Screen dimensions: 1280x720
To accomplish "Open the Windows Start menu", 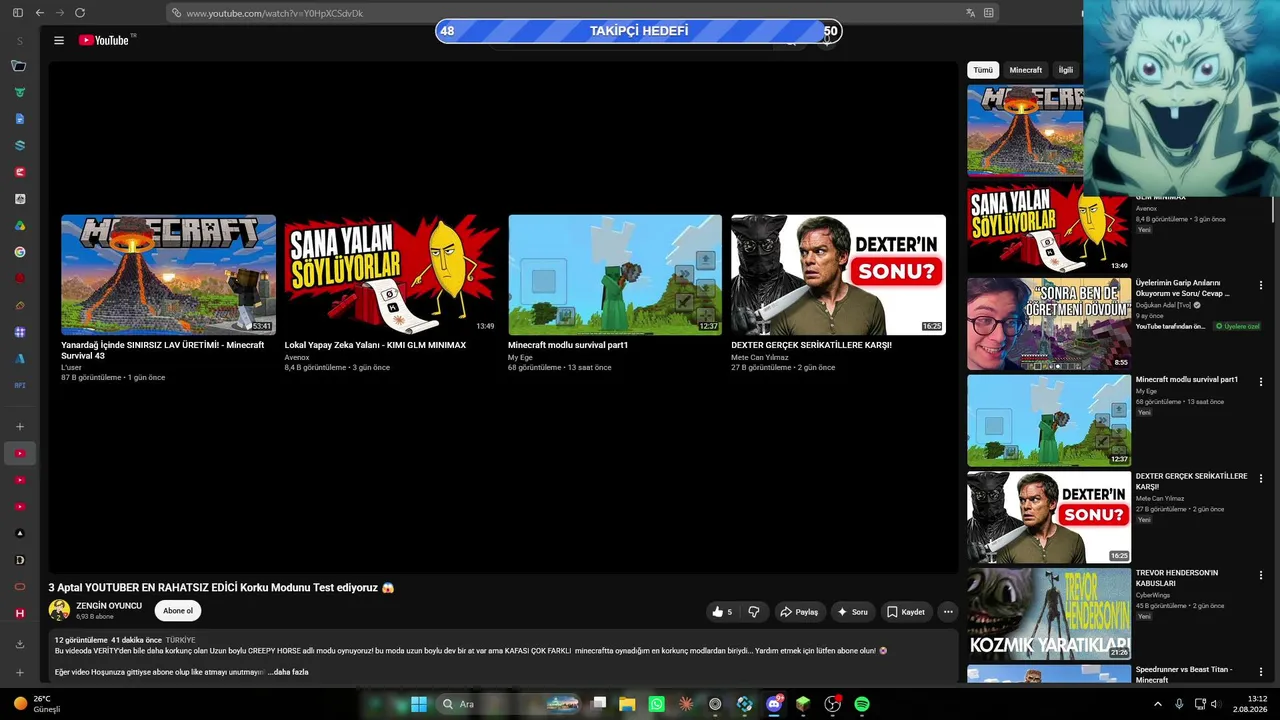I will tap(419, 704).
